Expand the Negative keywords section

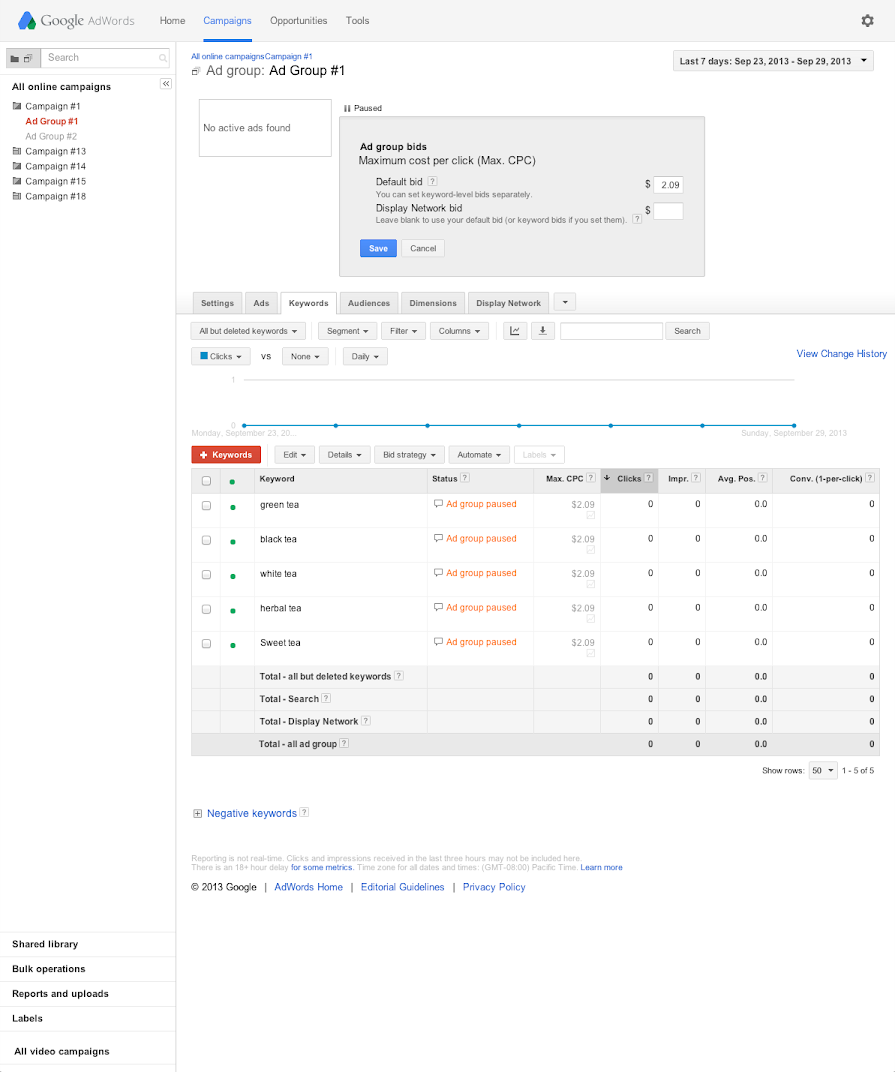pos(198,814)
